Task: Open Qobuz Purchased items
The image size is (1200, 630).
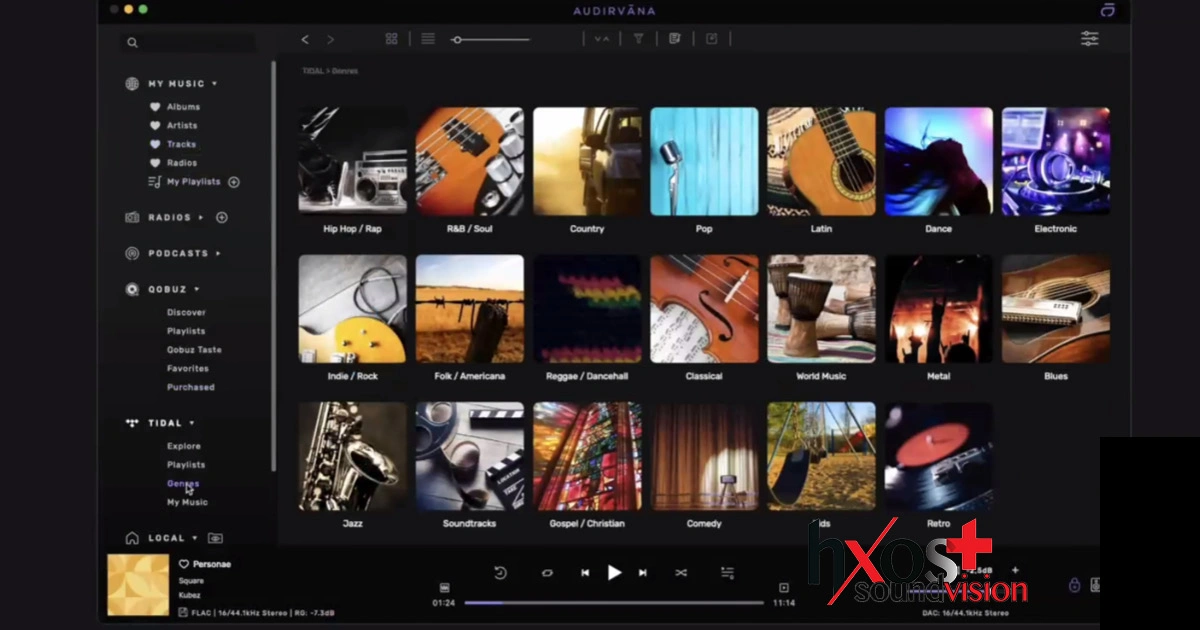Action: [x=191, y=387]
